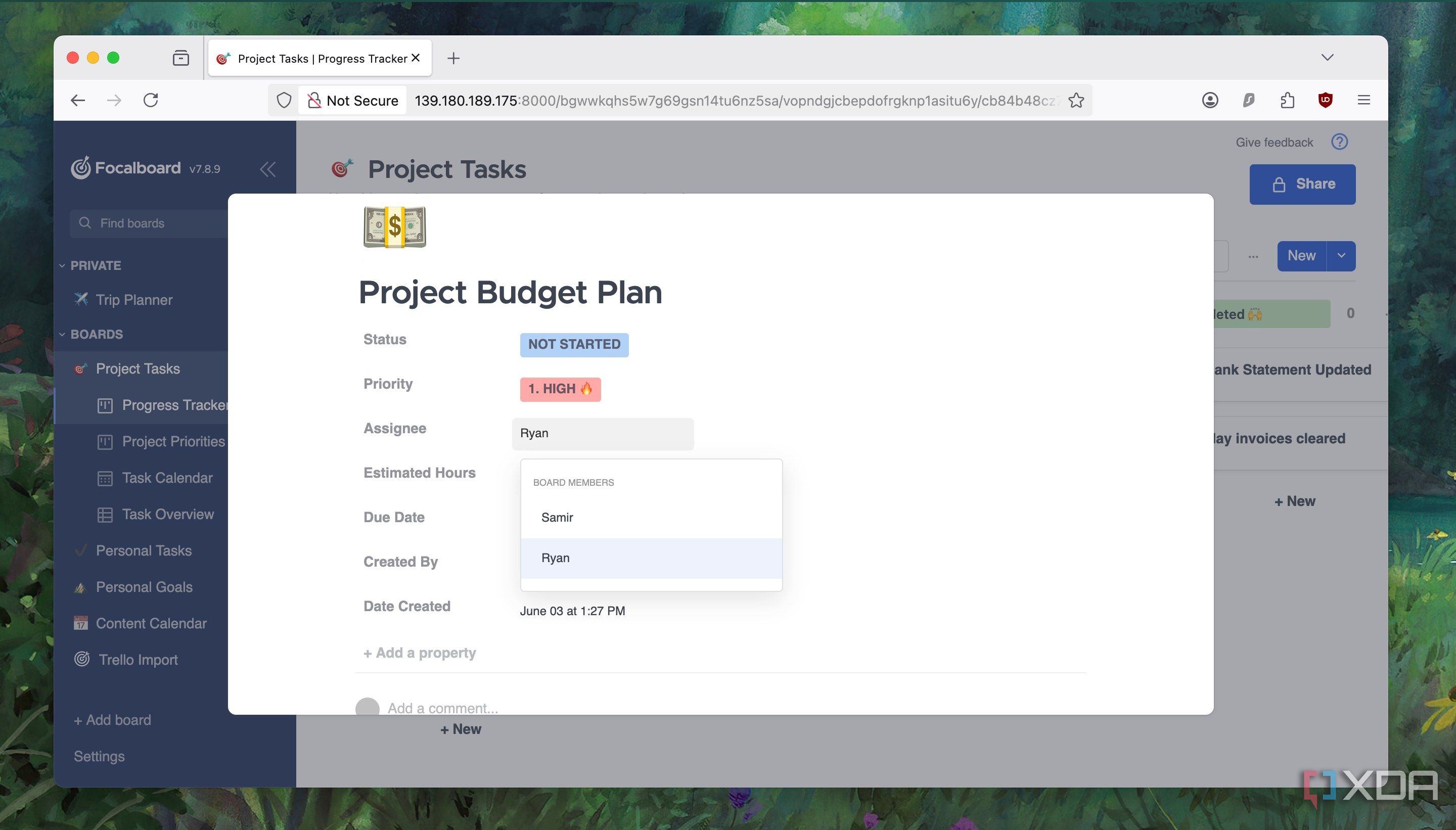Open the browser extensions puzzle icon
Screen dimensions: 1456x830
1287,100
